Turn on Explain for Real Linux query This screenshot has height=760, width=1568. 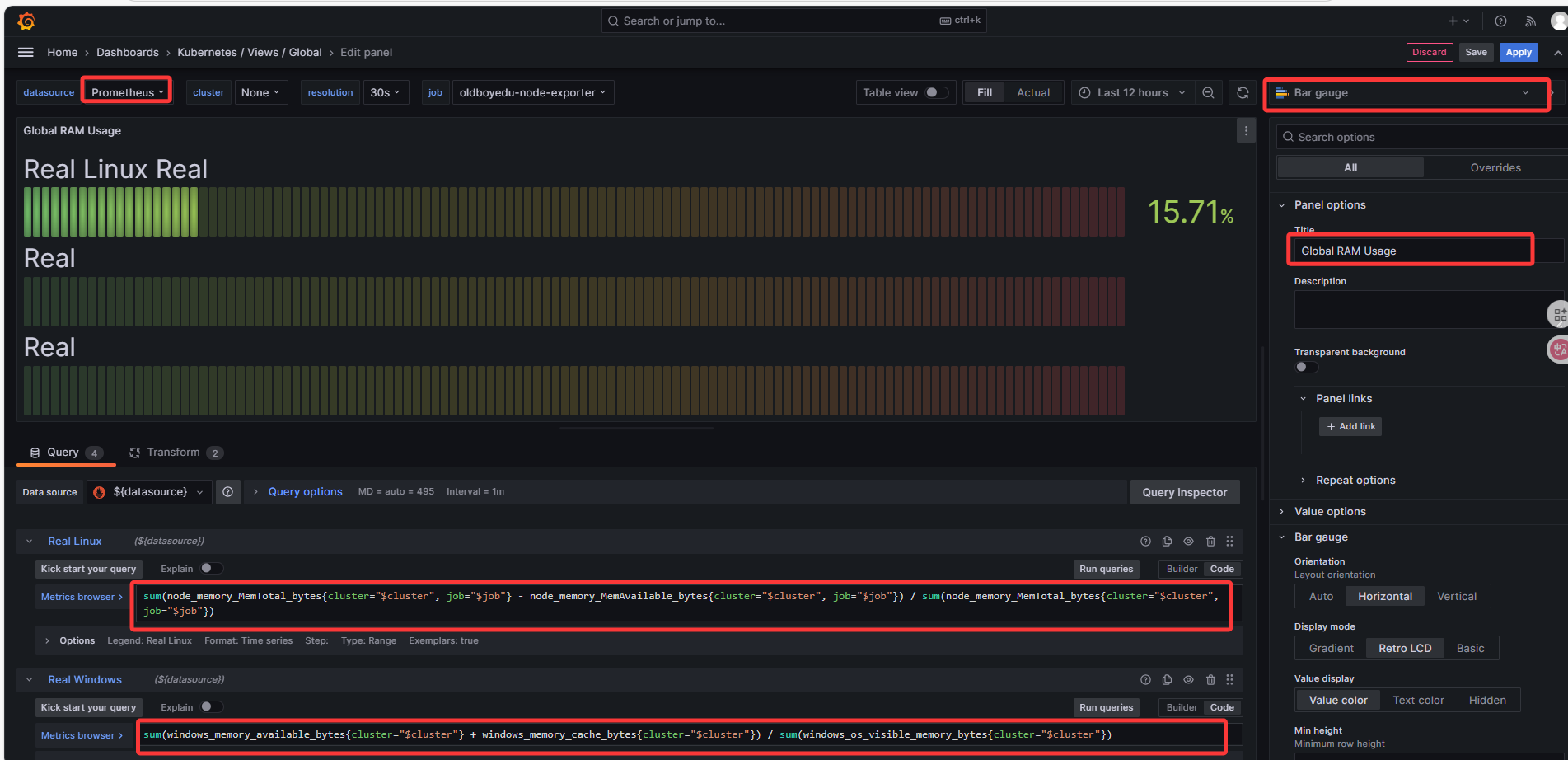pos(211,569)
